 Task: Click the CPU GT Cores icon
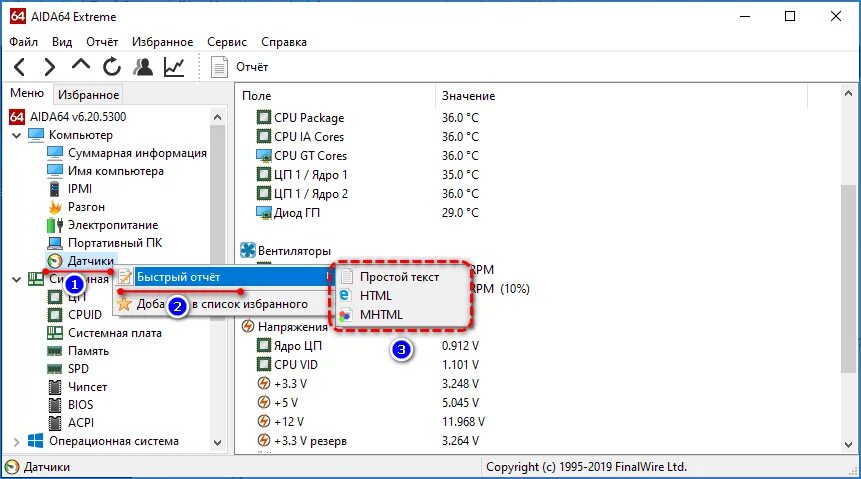[x=264, y=155]
